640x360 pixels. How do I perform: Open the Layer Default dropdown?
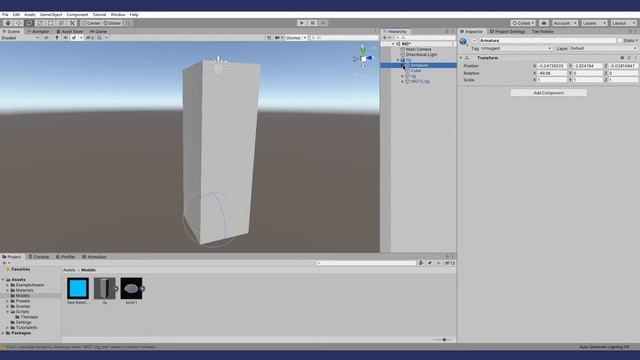coord(603,49)
